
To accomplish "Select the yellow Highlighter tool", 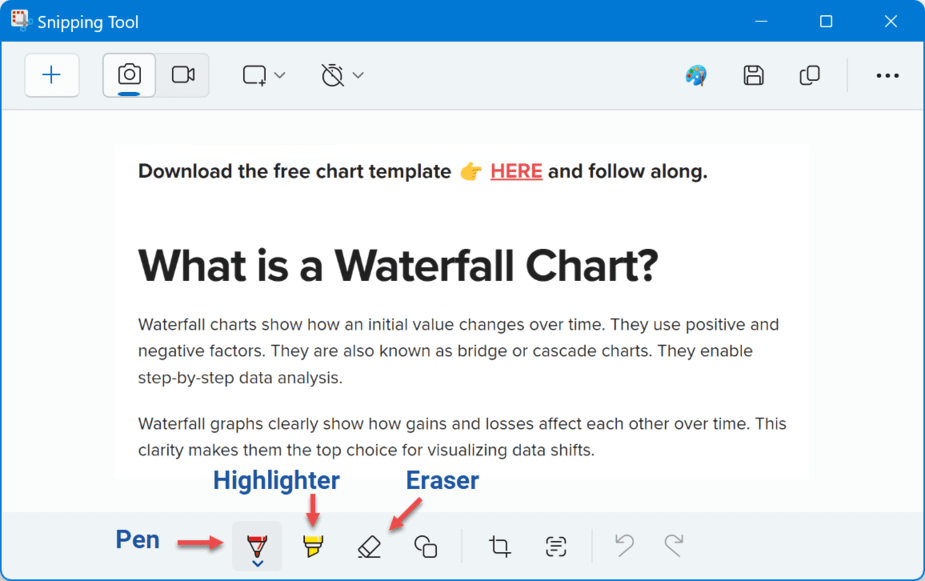I will (x=313, y=546).
